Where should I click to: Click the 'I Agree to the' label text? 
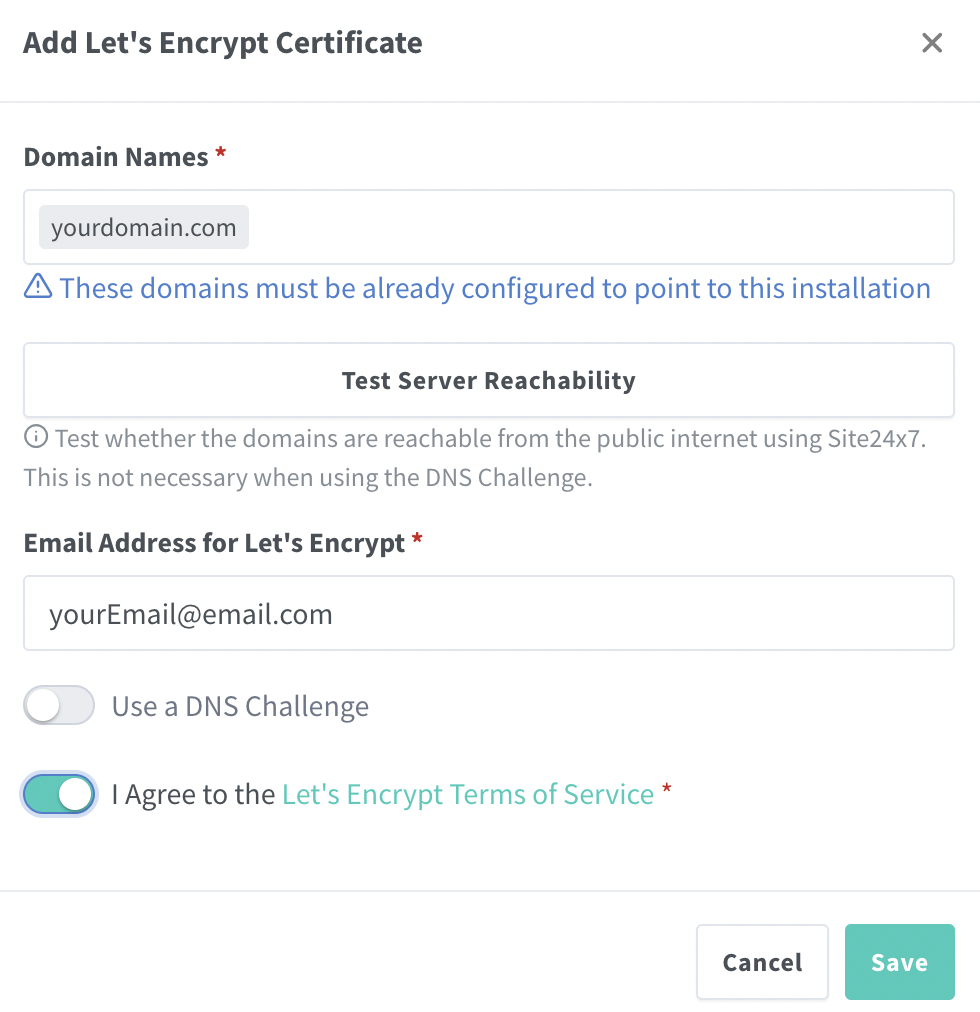[x=193, y=794]
